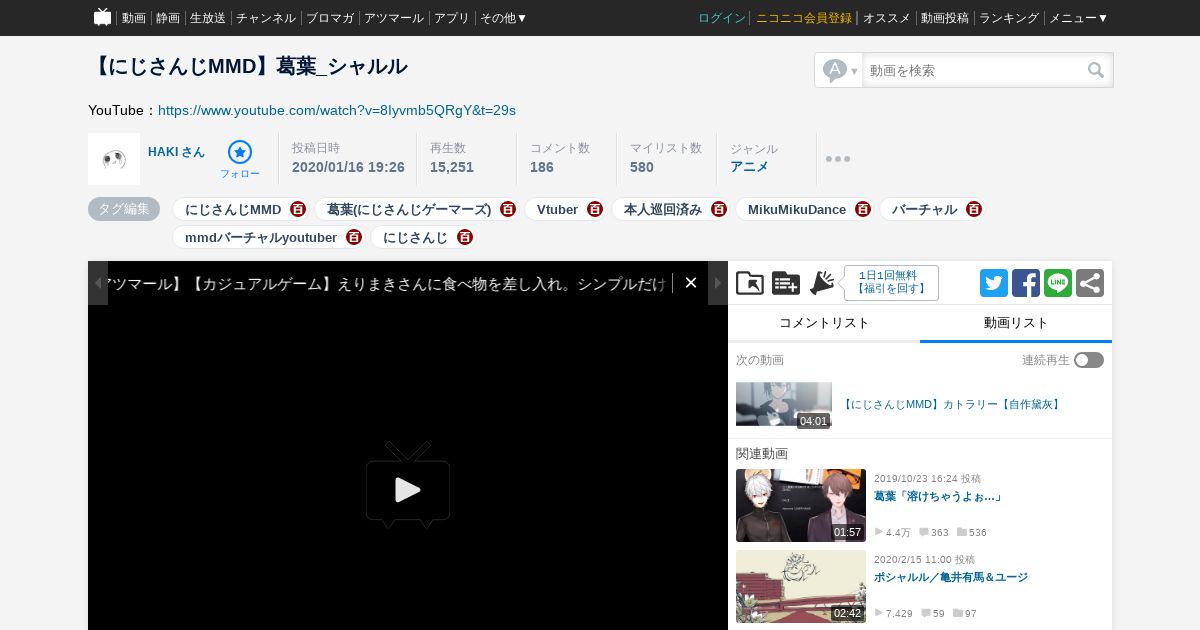Open the 動画 menu item
Viewport: 1200px width, 630px height.
(134, 18)
